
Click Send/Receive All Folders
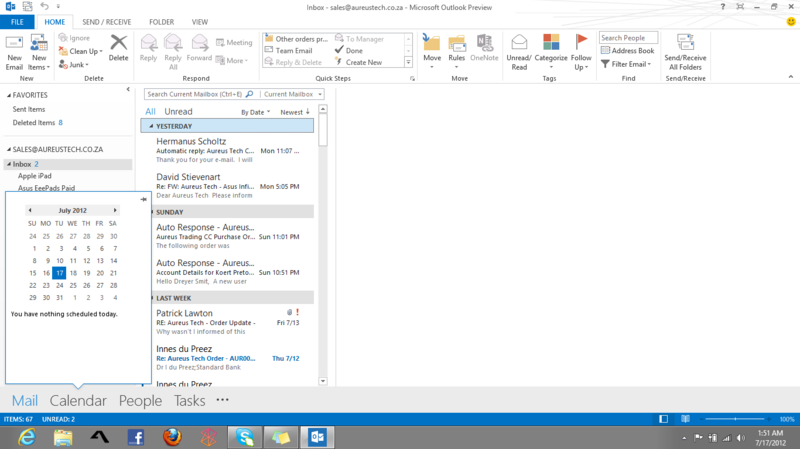(685, 52)
